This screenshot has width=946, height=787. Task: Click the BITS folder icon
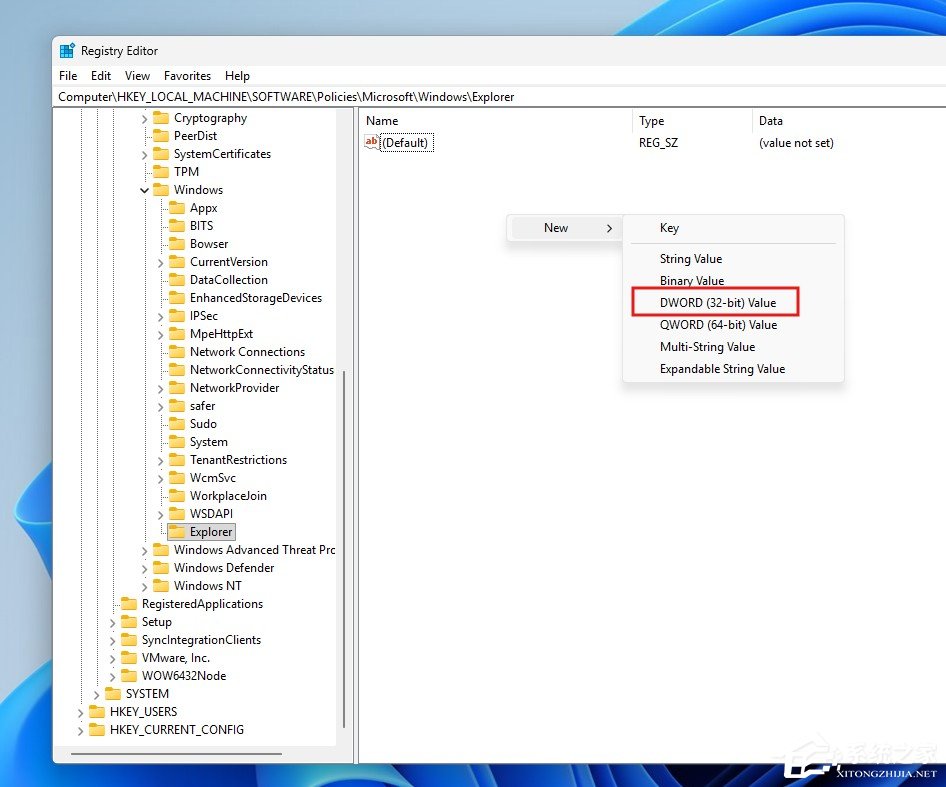pos(177,226)
